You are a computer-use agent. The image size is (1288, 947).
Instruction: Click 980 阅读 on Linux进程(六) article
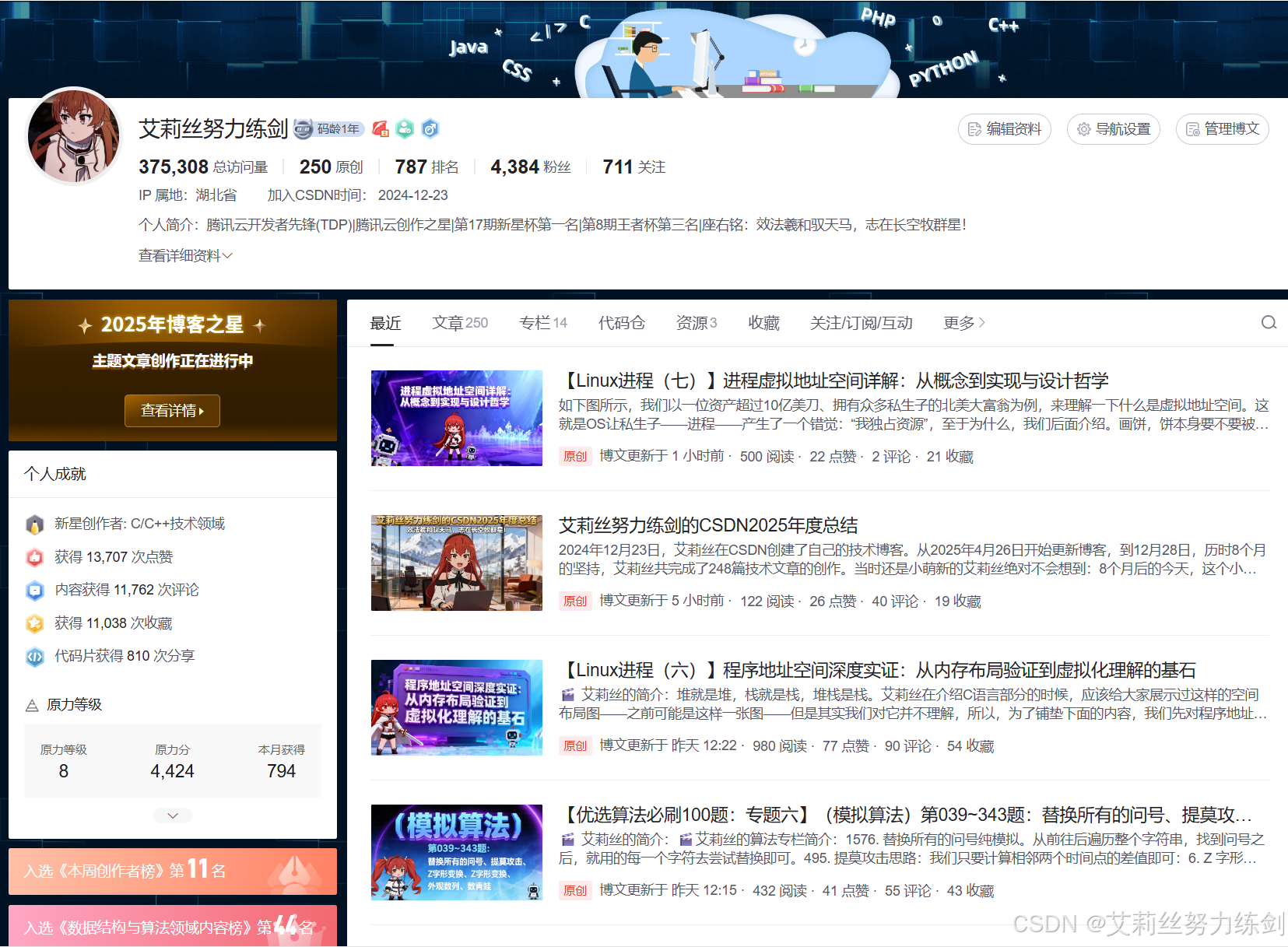coord(780,746)
